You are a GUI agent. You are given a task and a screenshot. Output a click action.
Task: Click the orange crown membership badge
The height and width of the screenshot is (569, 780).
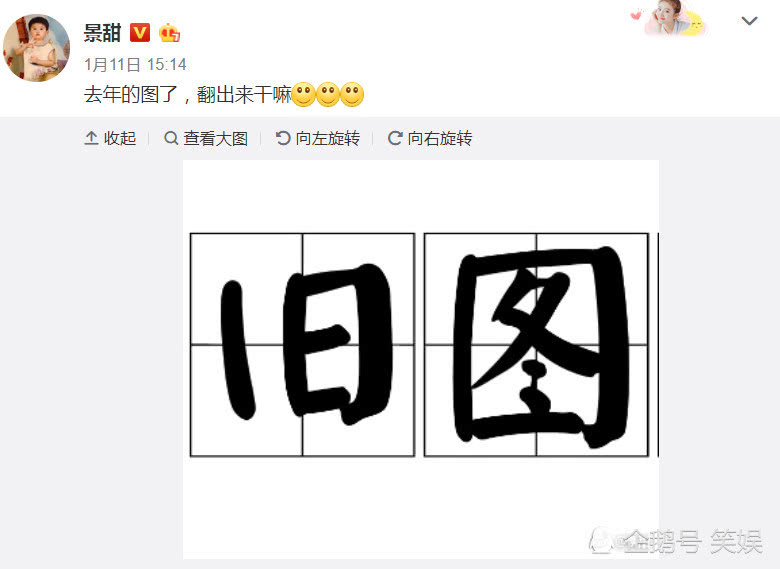point(169,33)
